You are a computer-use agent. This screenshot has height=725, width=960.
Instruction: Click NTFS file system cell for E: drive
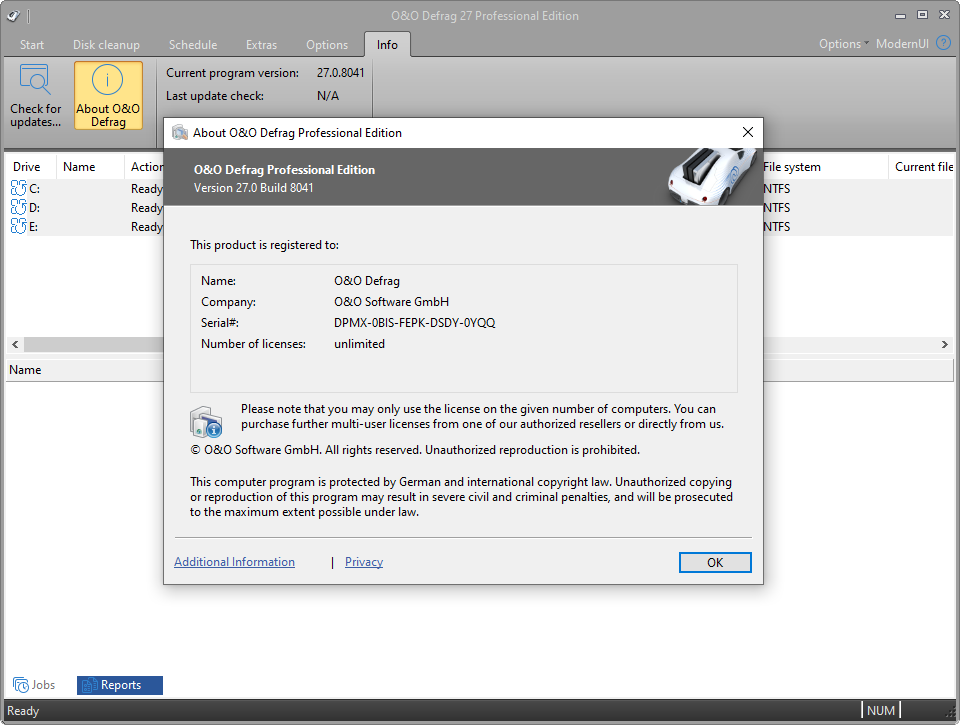tap(777, 227)
